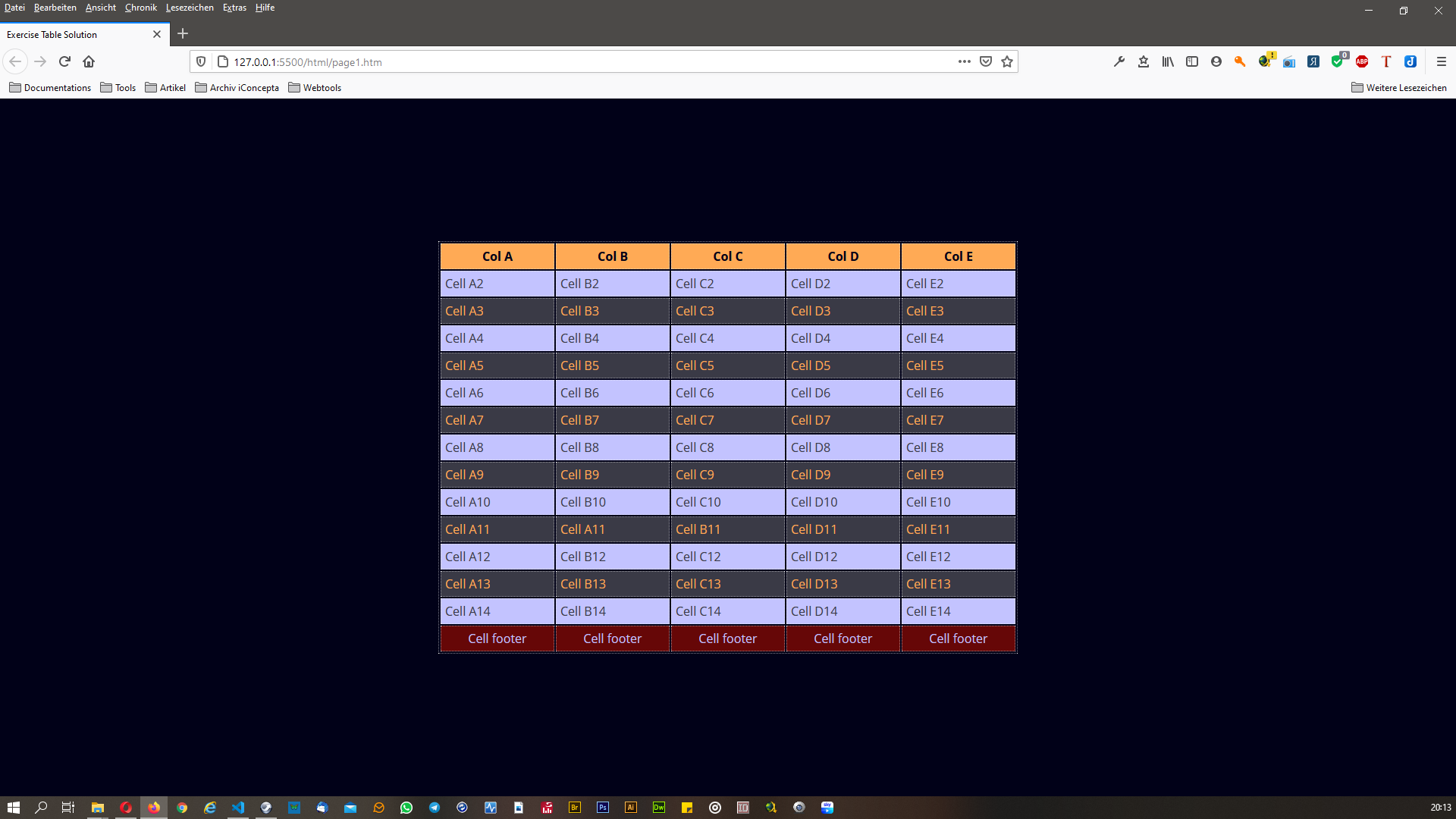Image resolution: width=1456 pixels, height=819 pixels.
Task: Bookmark this page with the star icon
Action: [x=1007, y=61]
